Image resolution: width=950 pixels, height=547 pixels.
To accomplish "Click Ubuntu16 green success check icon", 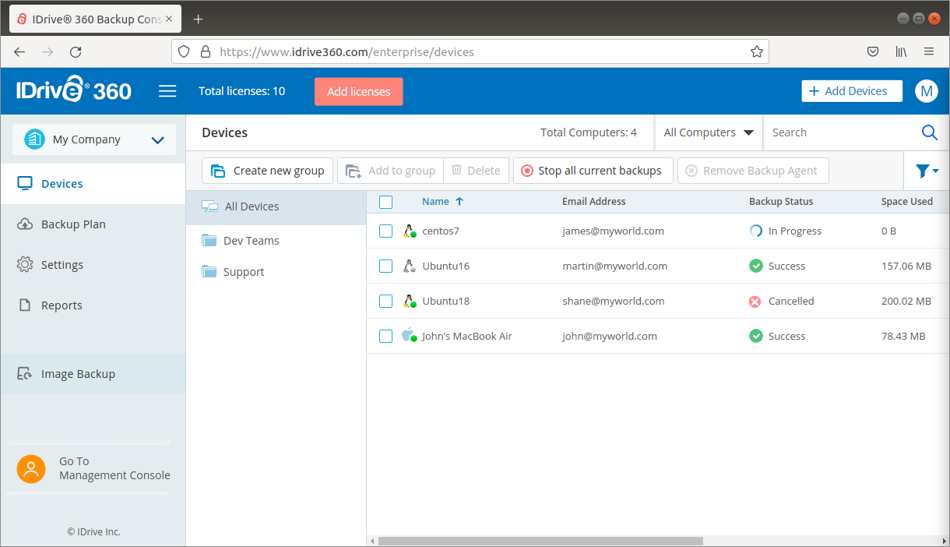I will coord(756,266).
